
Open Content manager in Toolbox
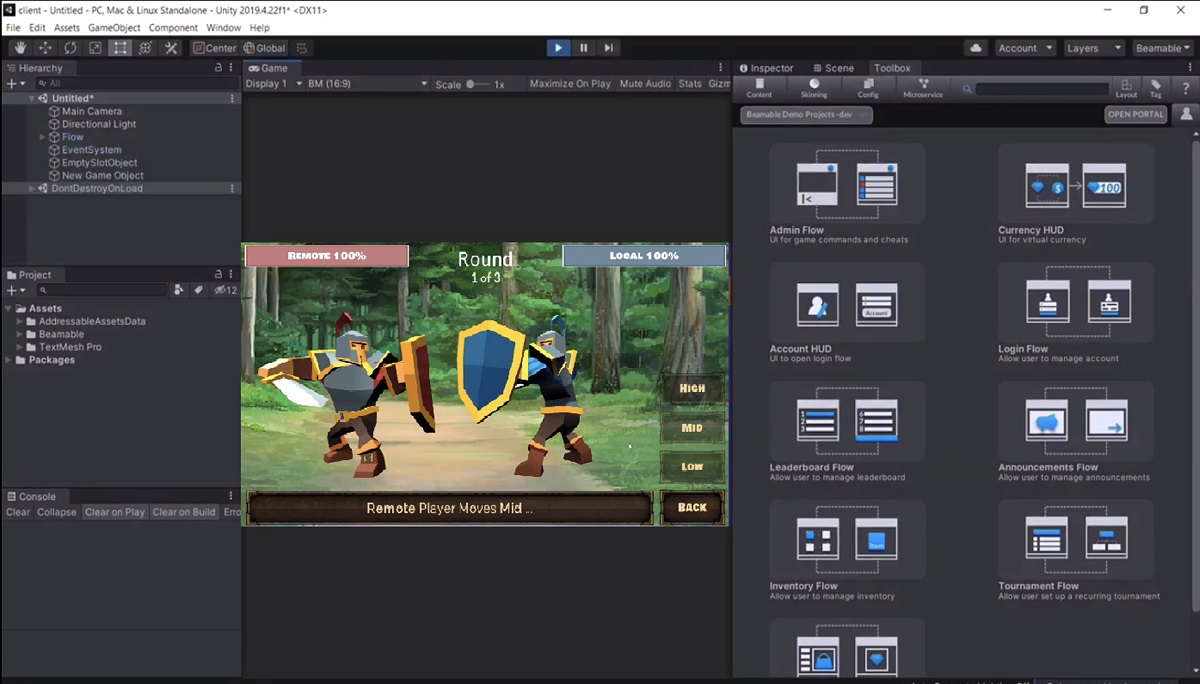point(759,88)
